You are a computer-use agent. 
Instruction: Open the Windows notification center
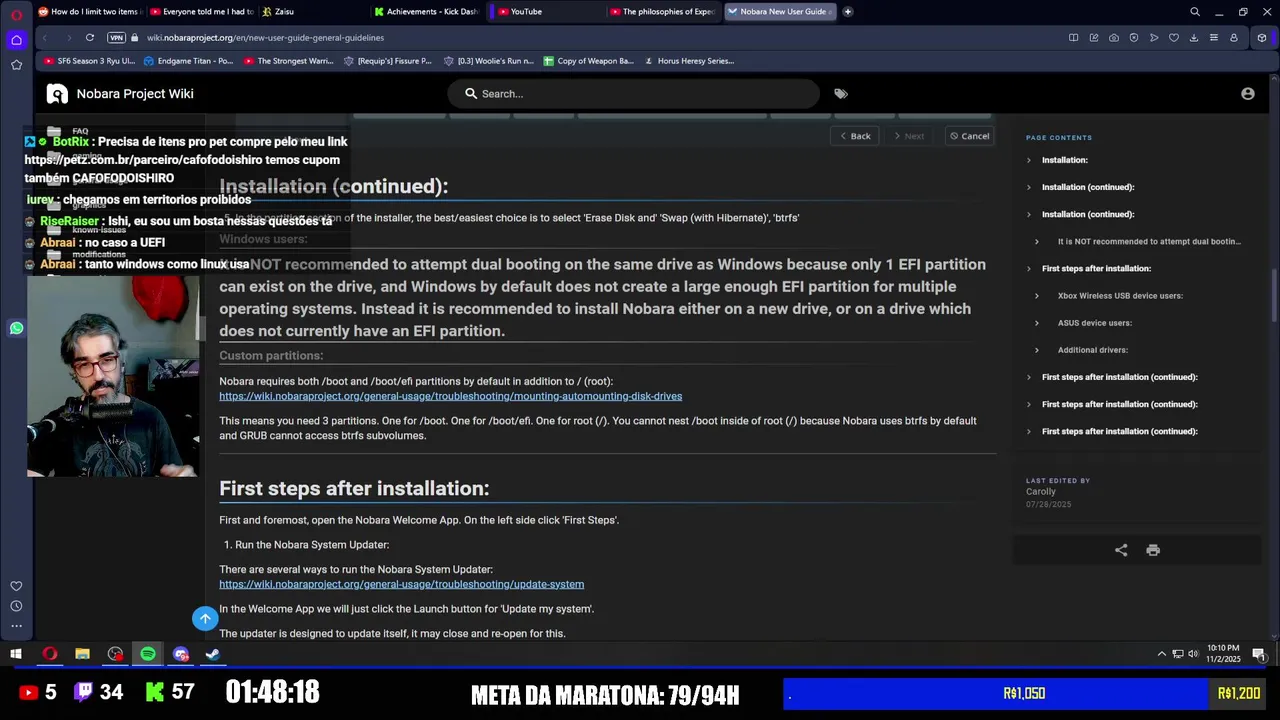click(x=1259, y=654)
